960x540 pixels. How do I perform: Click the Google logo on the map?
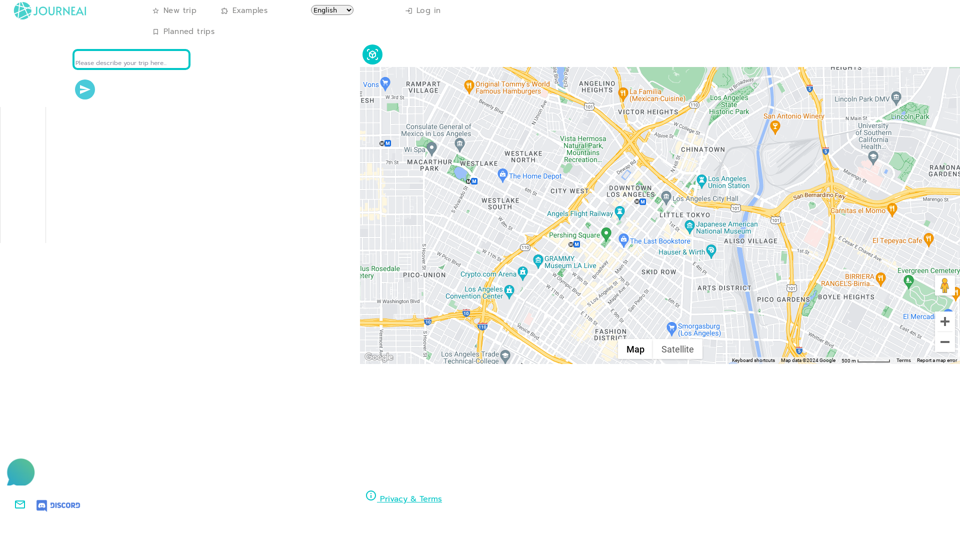(x=379, y=357)
